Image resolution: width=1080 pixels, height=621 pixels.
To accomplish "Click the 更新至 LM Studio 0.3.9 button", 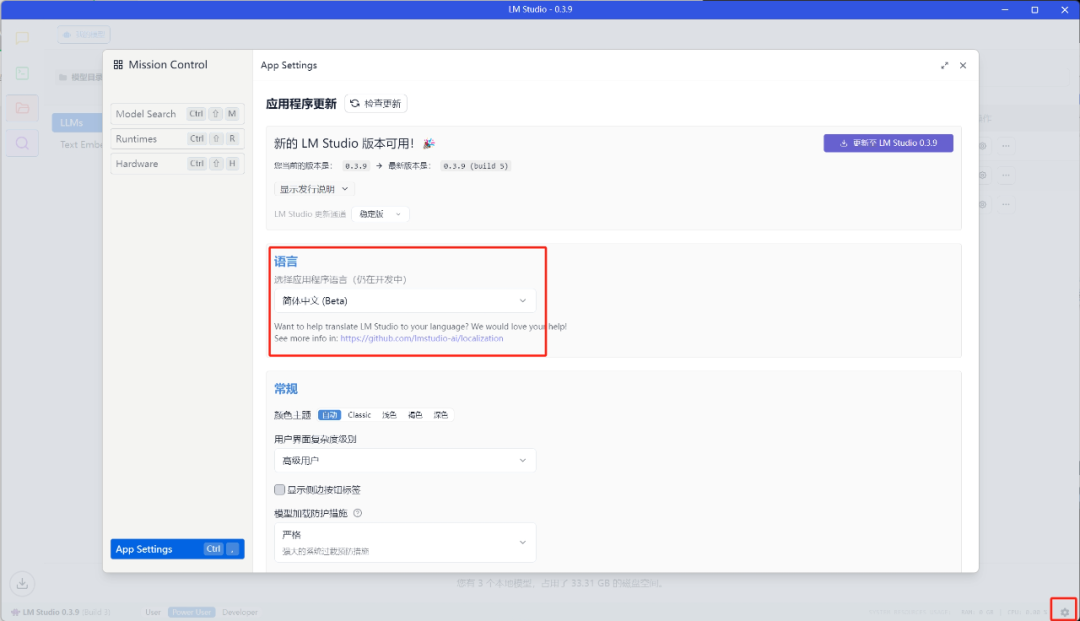I will click(x=888, y=143).
